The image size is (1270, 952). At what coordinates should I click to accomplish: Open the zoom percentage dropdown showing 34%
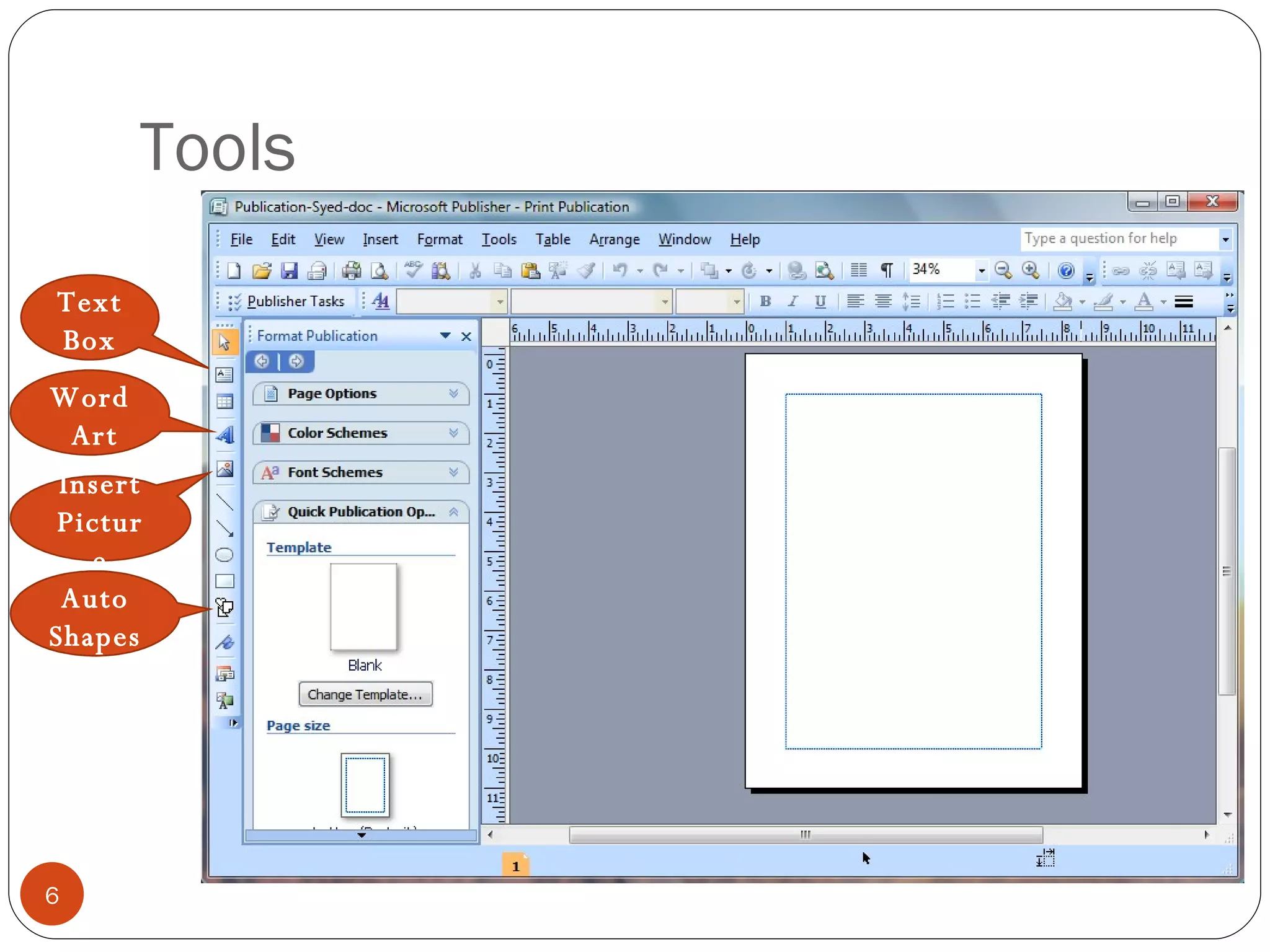click(x=981, y=271)
